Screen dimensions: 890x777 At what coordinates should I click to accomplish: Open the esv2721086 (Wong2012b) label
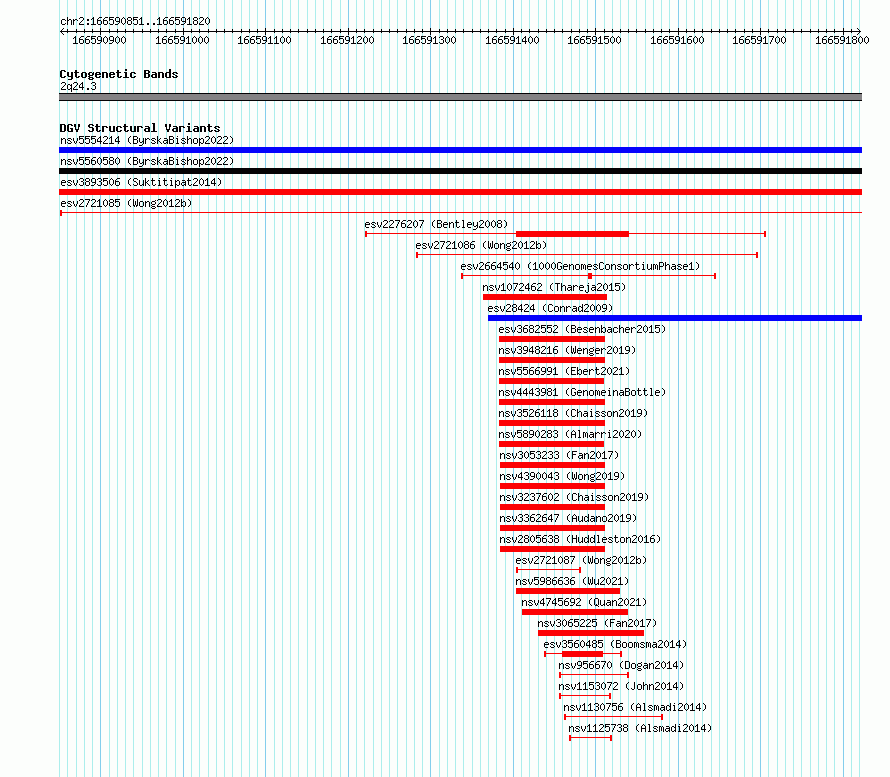(481, 245)
